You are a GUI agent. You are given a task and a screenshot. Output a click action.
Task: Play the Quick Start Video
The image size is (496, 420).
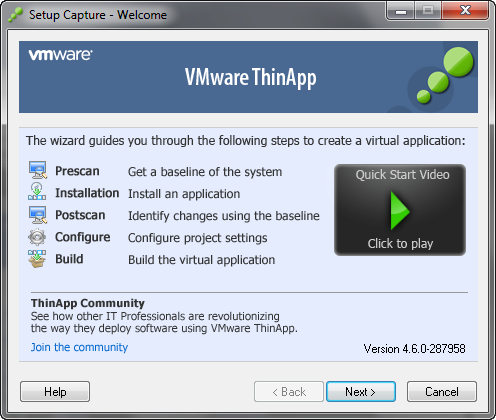pyautogui.click(x=400, y=211)
